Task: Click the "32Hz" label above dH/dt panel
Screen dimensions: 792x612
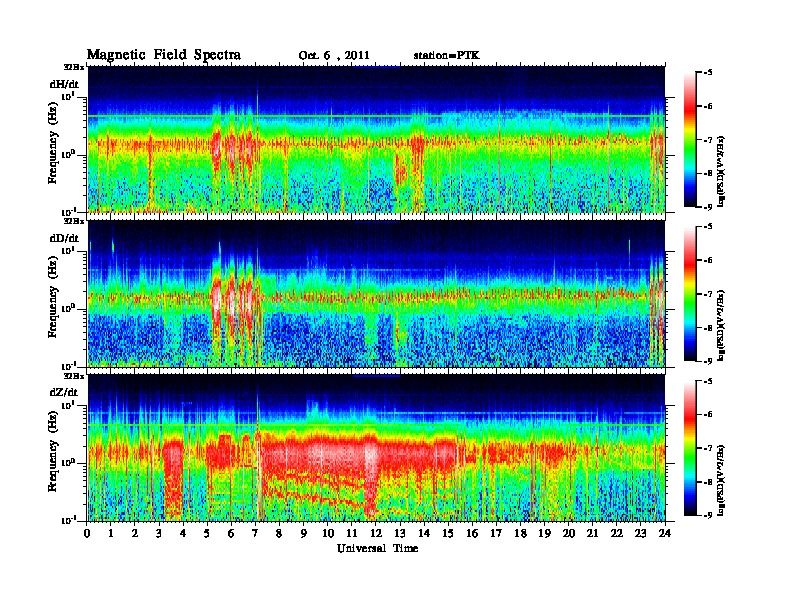Action: 73,67
